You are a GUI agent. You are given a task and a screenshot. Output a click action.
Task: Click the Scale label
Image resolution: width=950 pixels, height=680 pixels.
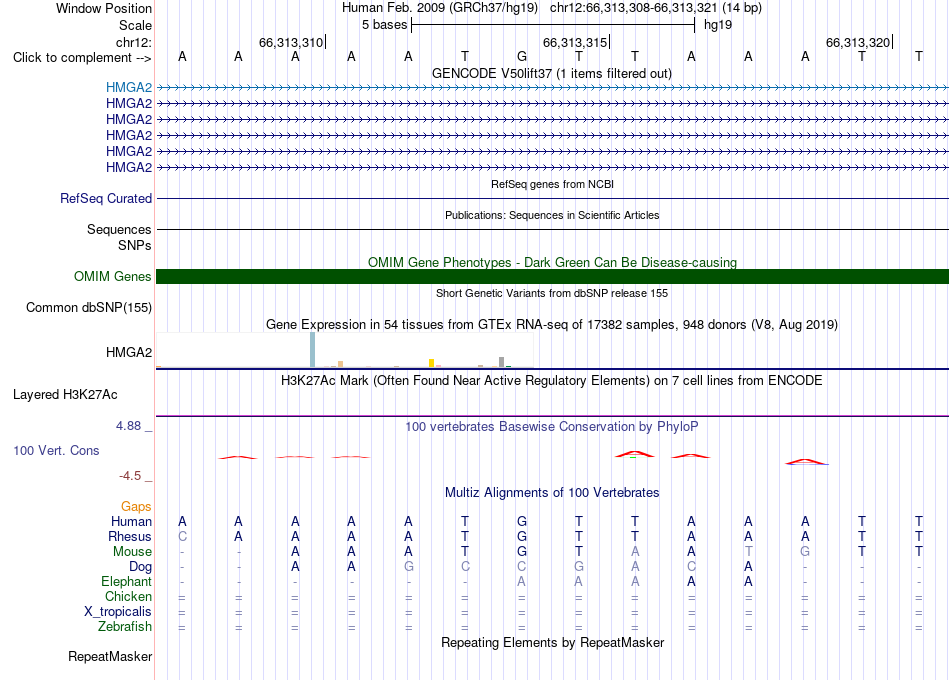135,25
